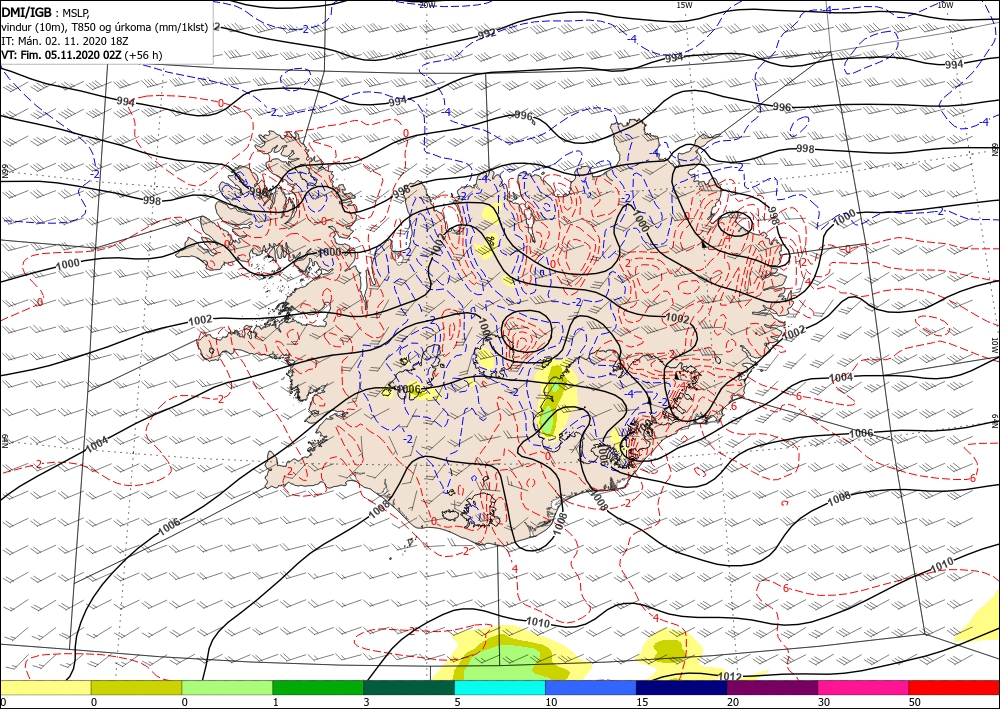
Task: Click the '20W' longitude label
Action: coord(427,5)
